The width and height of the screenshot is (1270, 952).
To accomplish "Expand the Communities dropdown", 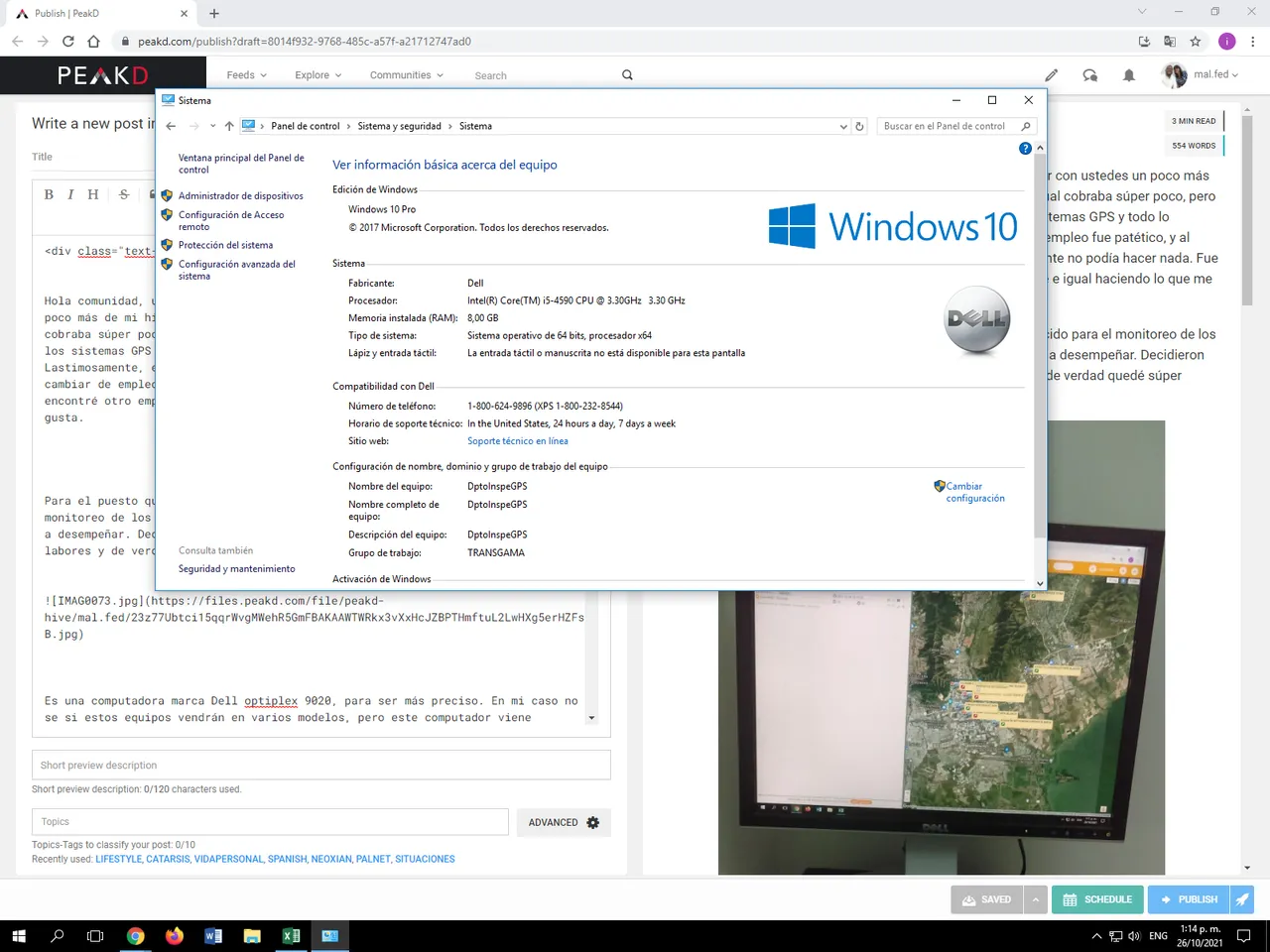I will point(407,75).
